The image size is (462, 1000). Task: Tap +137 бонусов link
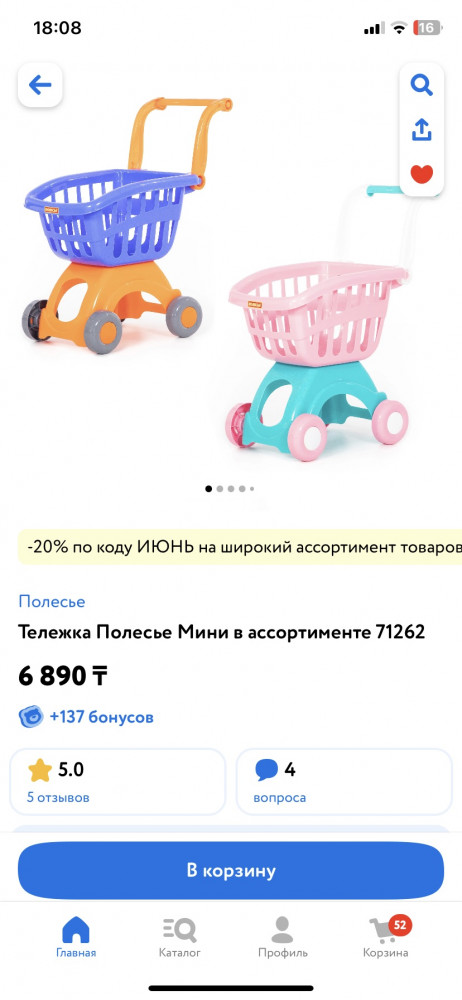(101, 717)
